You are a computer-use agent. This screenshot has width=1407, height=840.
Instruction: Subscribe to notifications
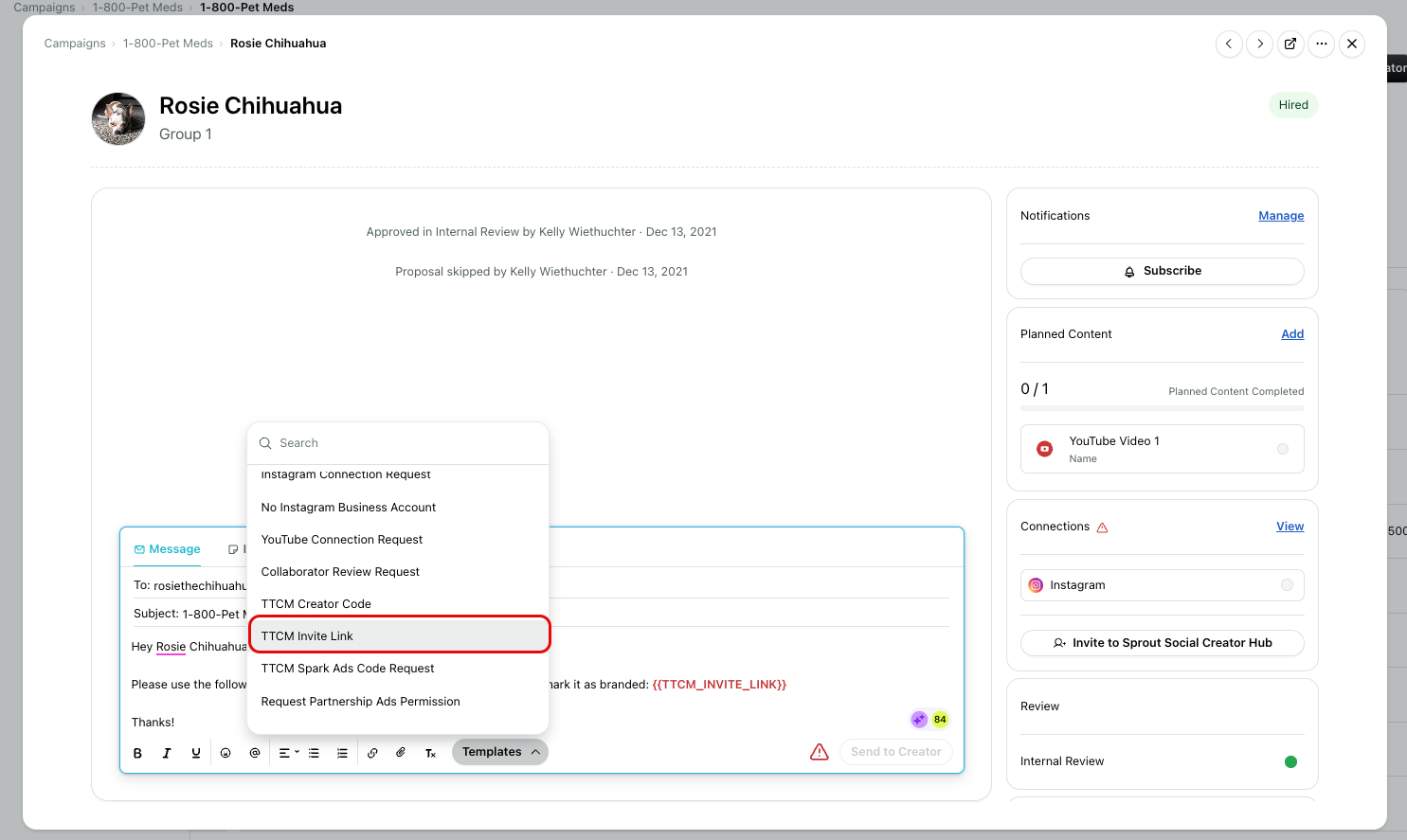tap(1163, 271)
